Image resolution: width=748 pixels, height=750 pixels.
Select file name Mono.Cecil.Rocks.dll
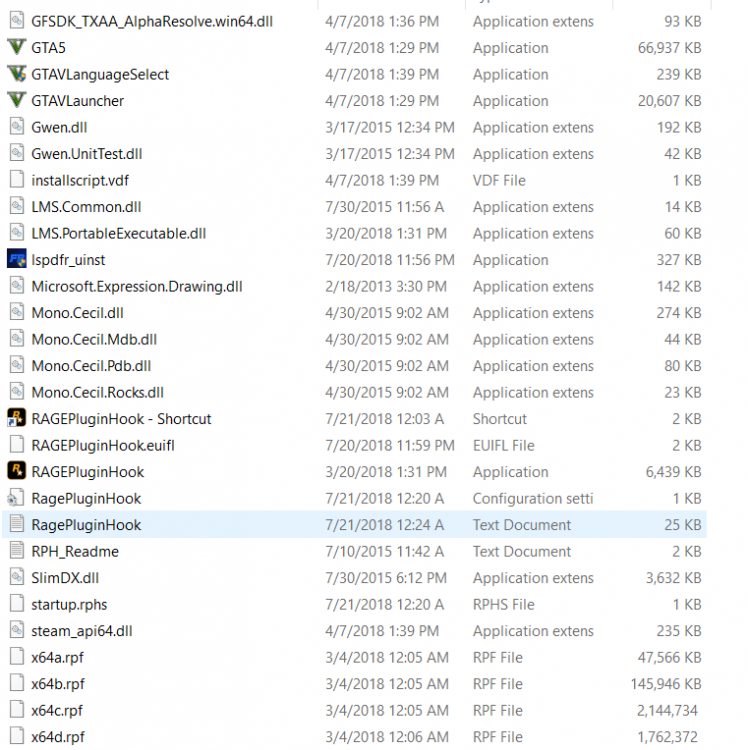[x=98, y=393]
